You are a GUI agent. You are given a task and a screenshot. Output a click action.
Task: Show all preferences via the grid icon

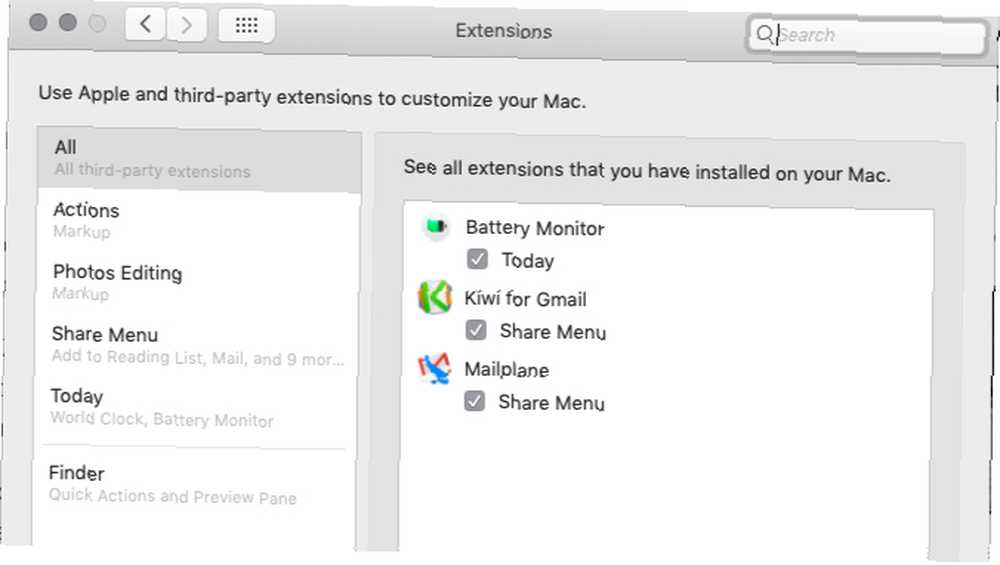click(x=247, y=26)
